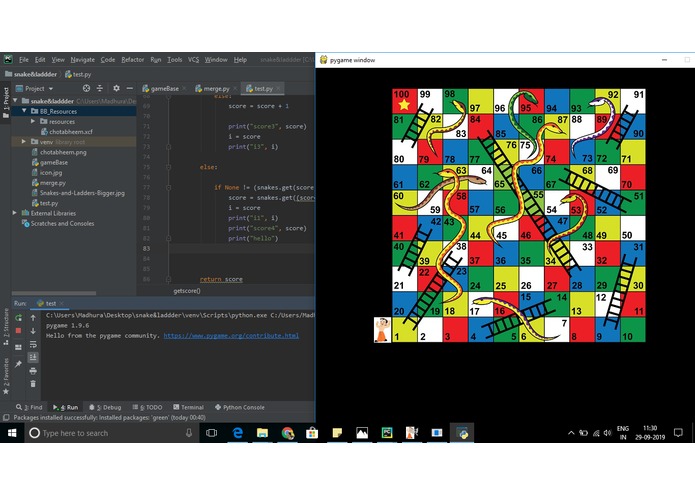Open PyCharm from the taskbar
Screen dimensions: 695x494
click(387, 433)
